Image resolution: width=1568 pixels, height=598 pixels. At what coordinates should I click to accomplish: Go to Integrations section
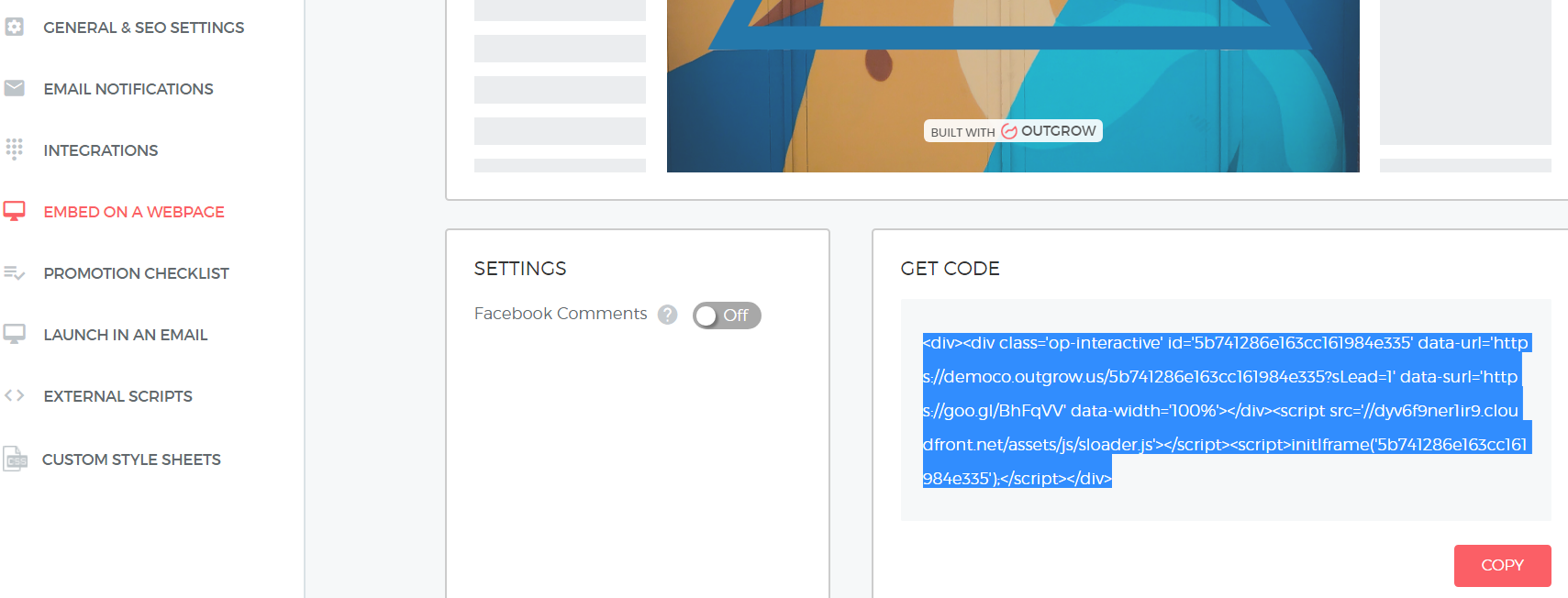coord(101,150)
